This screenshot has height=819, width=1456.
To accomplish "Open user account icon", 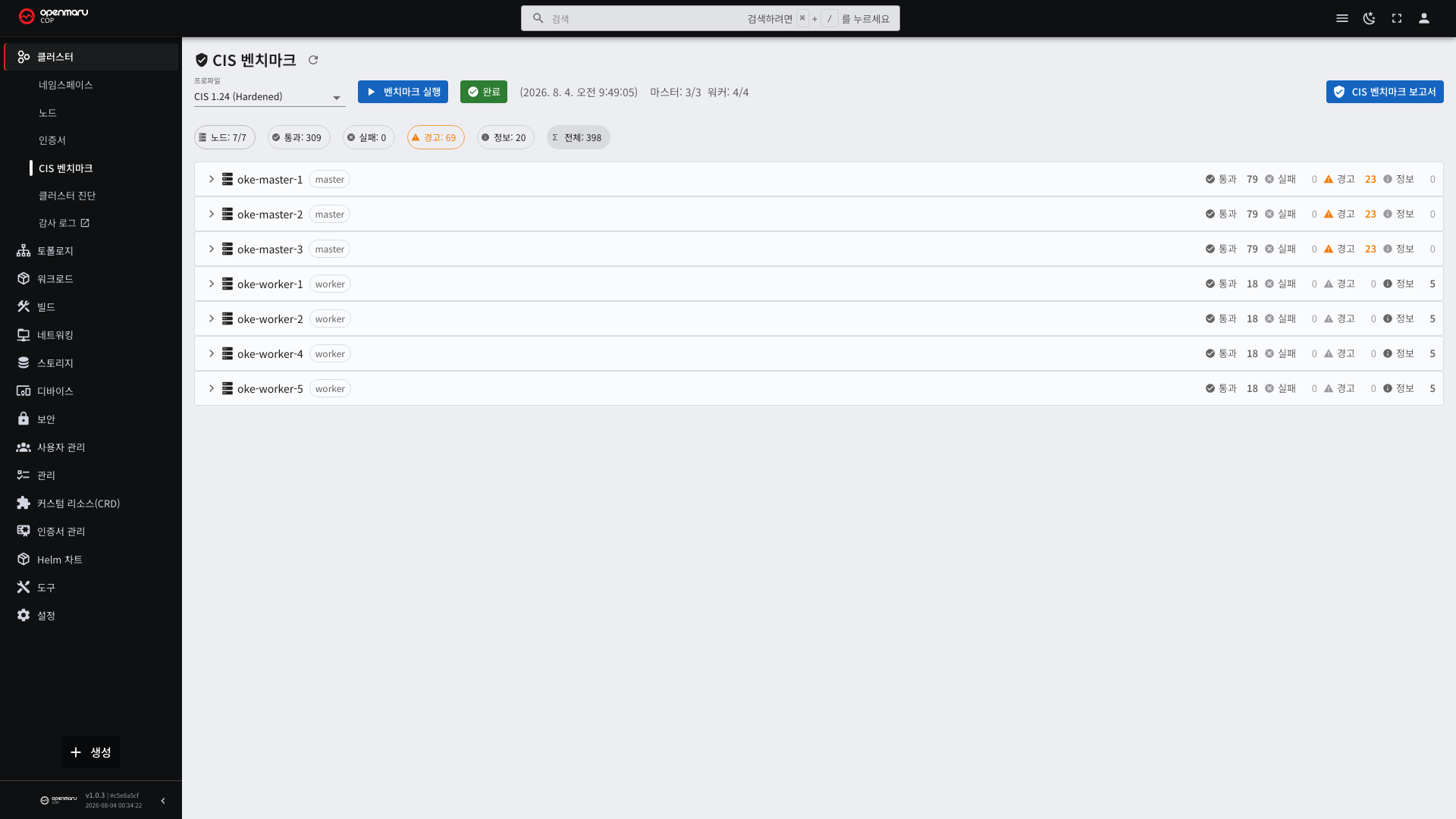I will point(1424,18).
